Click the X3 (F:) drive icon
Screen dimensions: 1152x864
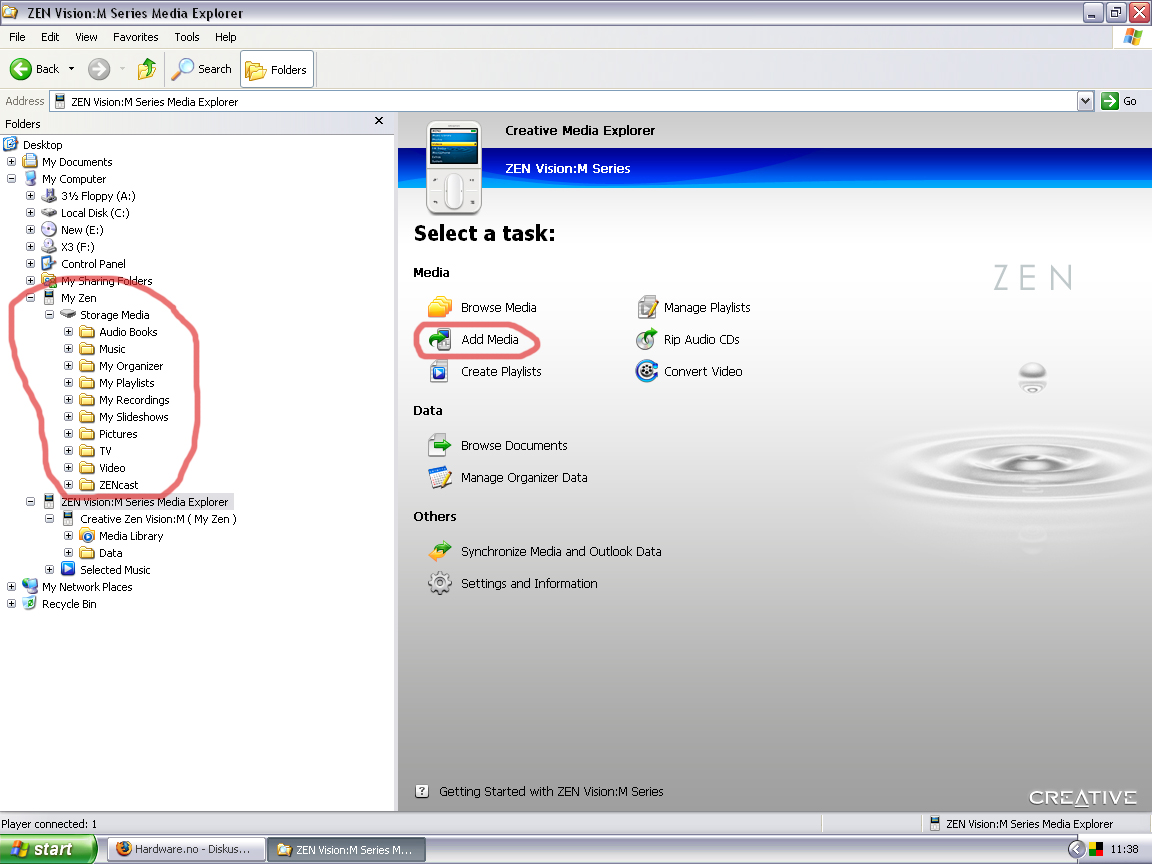click(49, 246)
